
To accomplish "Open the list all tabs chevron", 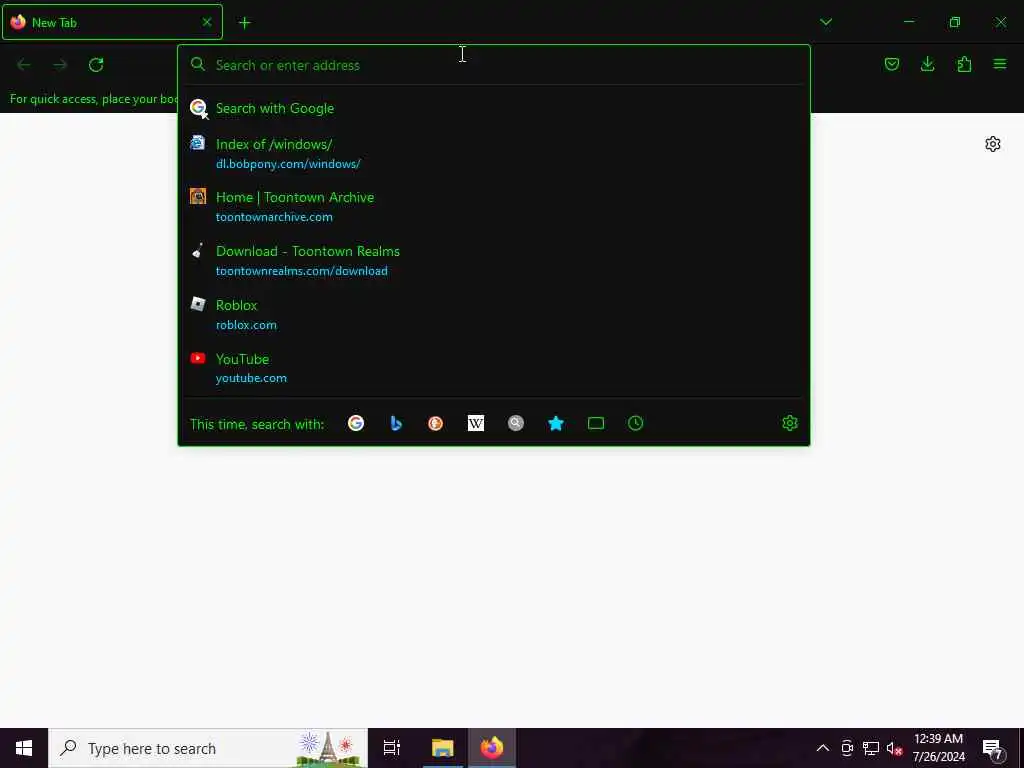I will 826,22.
